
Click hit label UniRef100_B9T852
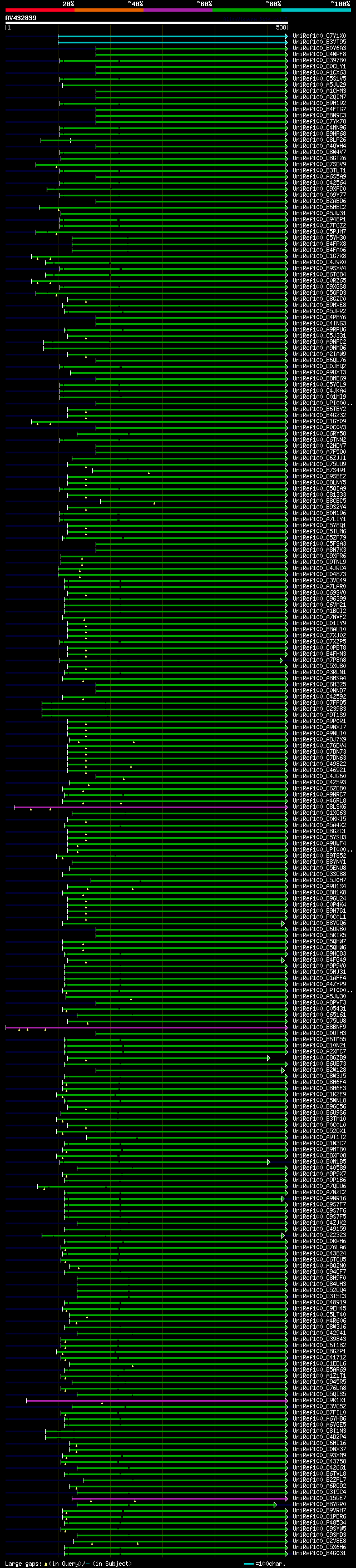point(319,856)
